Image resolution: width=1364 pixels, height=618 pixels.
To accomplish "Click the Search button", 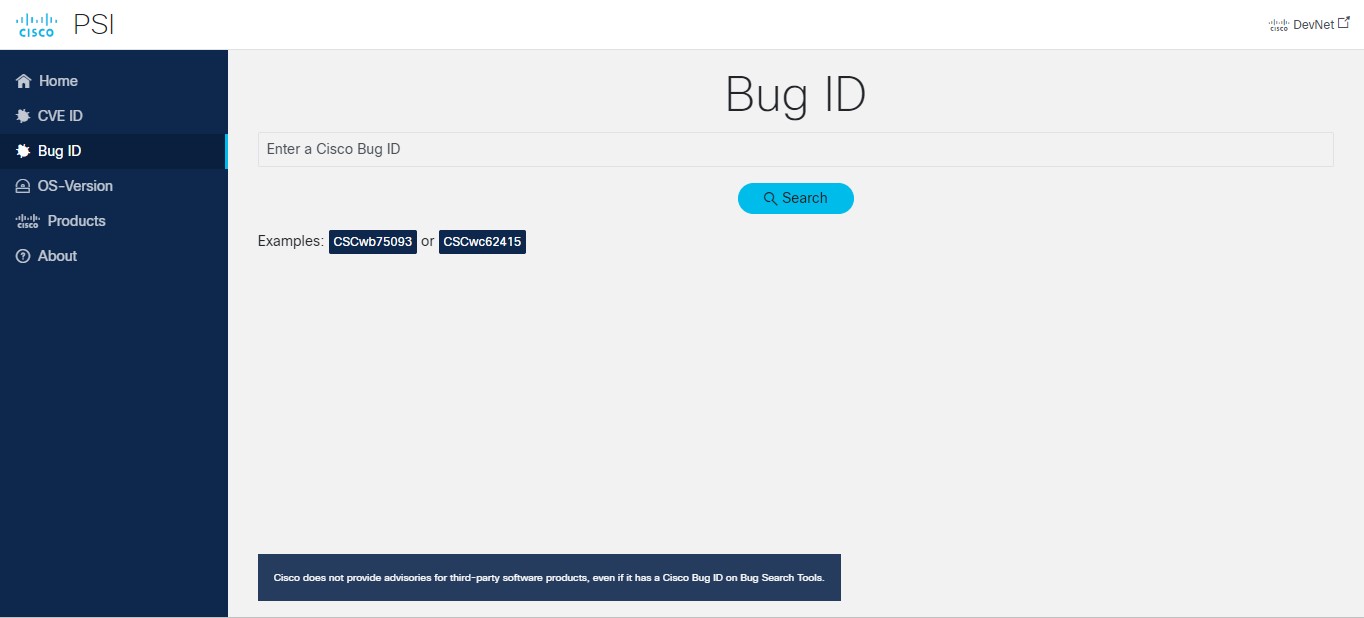I will click(x=796, y=198).
